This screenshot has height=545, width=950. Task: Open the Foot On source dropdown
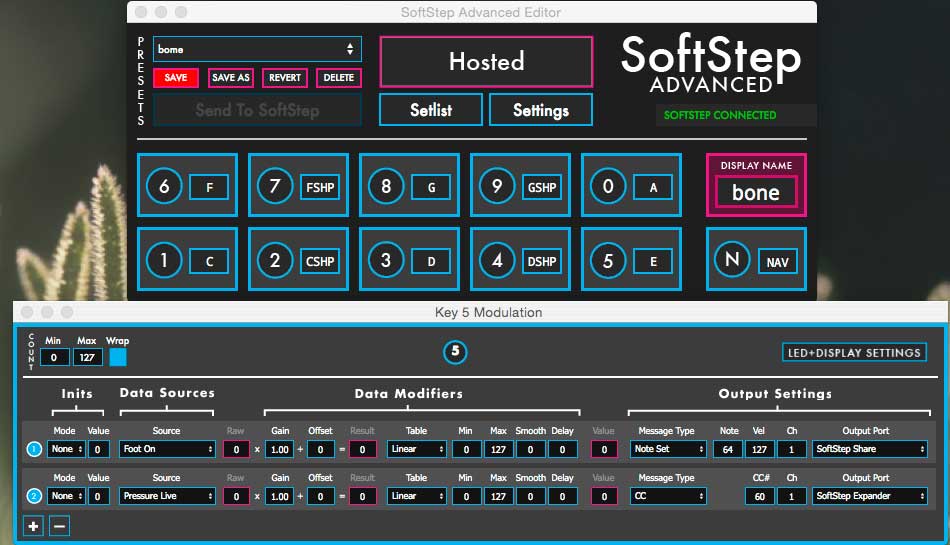(x=166, y=450)
